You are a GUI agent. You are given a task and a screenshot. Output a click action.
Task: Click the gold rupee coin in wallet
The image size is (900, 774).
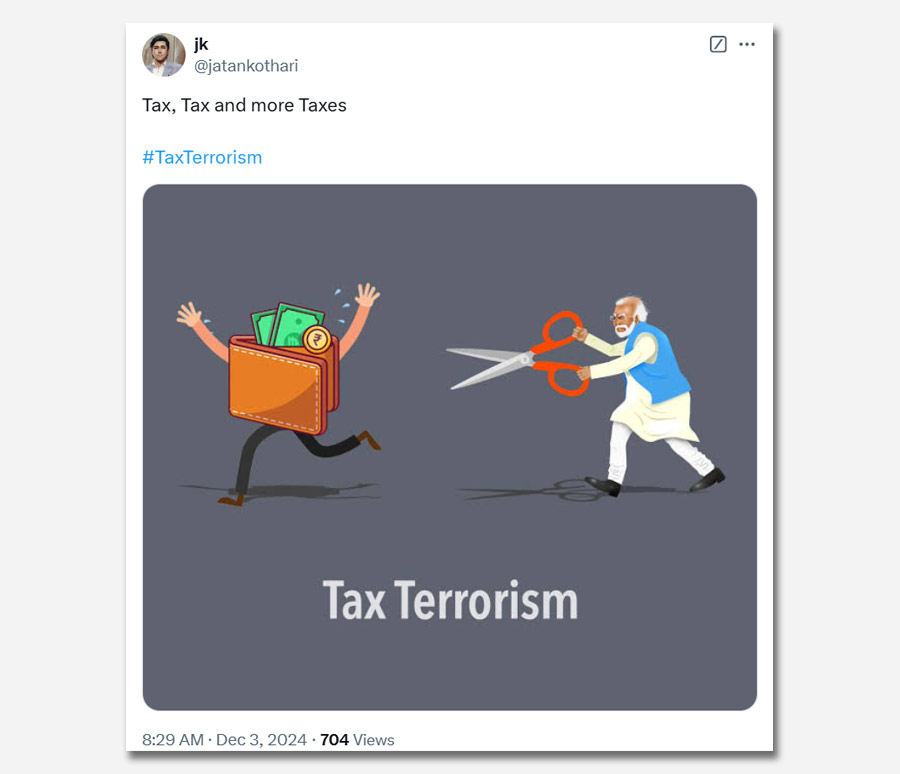316,339
